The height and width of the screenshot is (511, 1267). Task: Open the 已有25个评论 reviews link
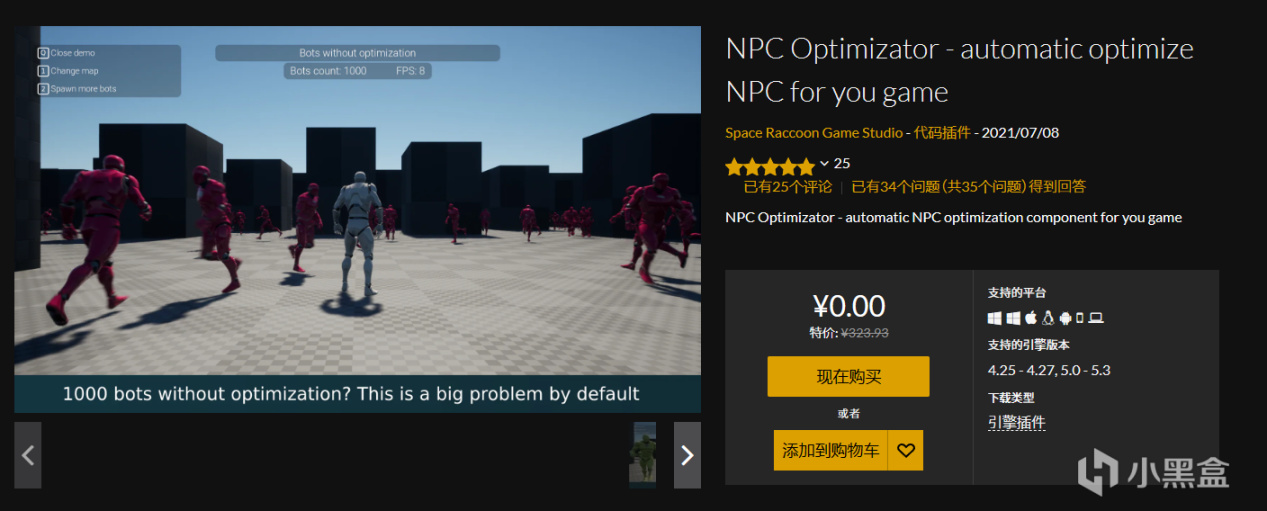788,186
